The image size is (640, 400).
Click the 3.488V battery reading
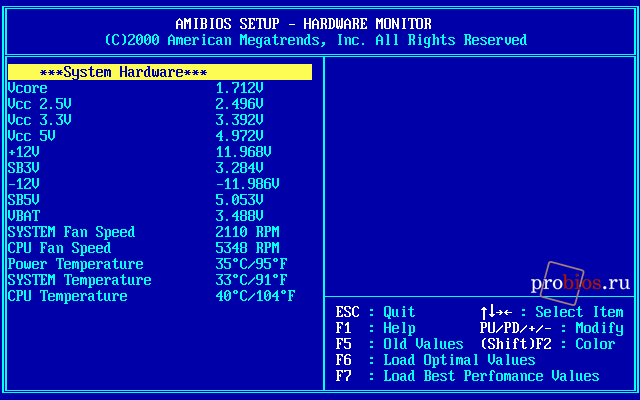point(240,216)
